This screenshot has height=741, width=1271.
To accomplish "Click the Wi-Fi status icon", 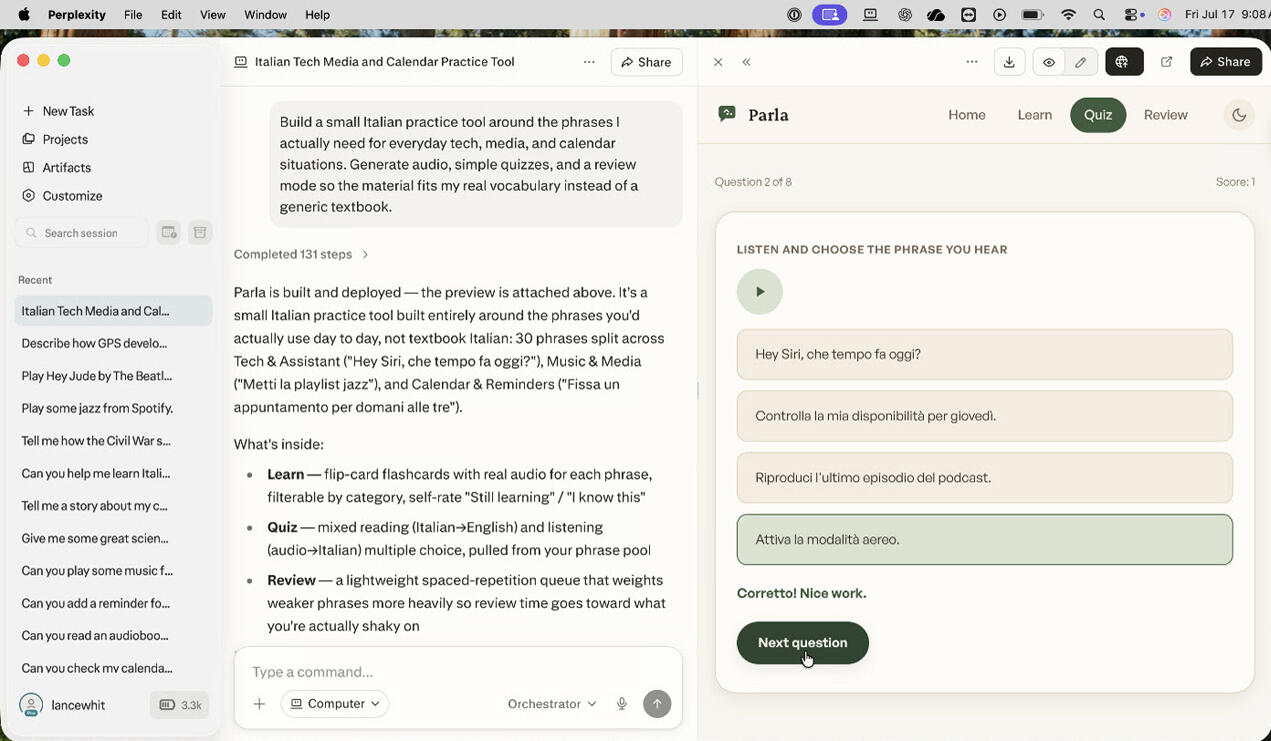I will coord(1068,15).
